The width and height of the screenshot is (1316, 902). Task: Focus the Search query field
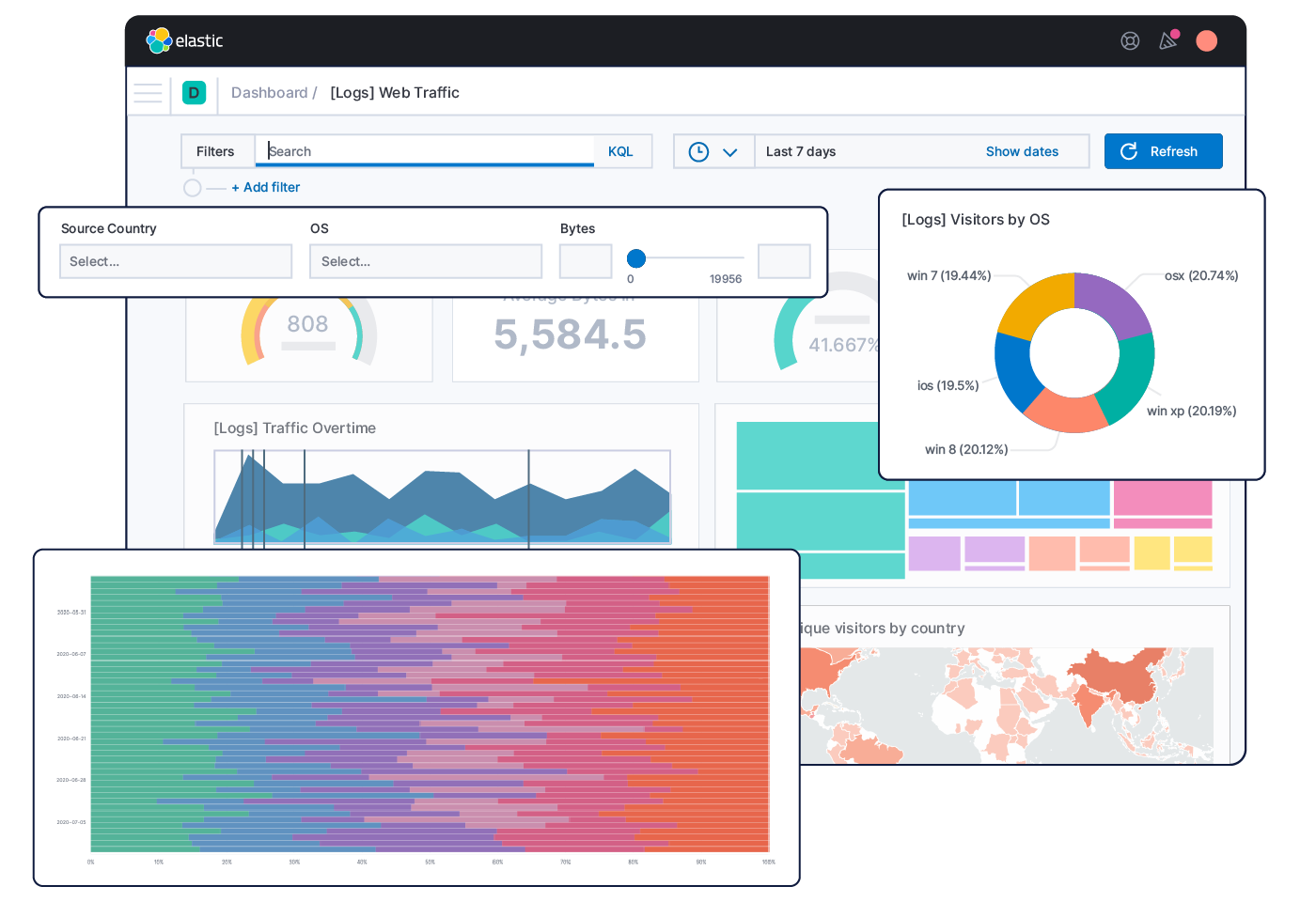pyautogui.click(x=425, y=151)
